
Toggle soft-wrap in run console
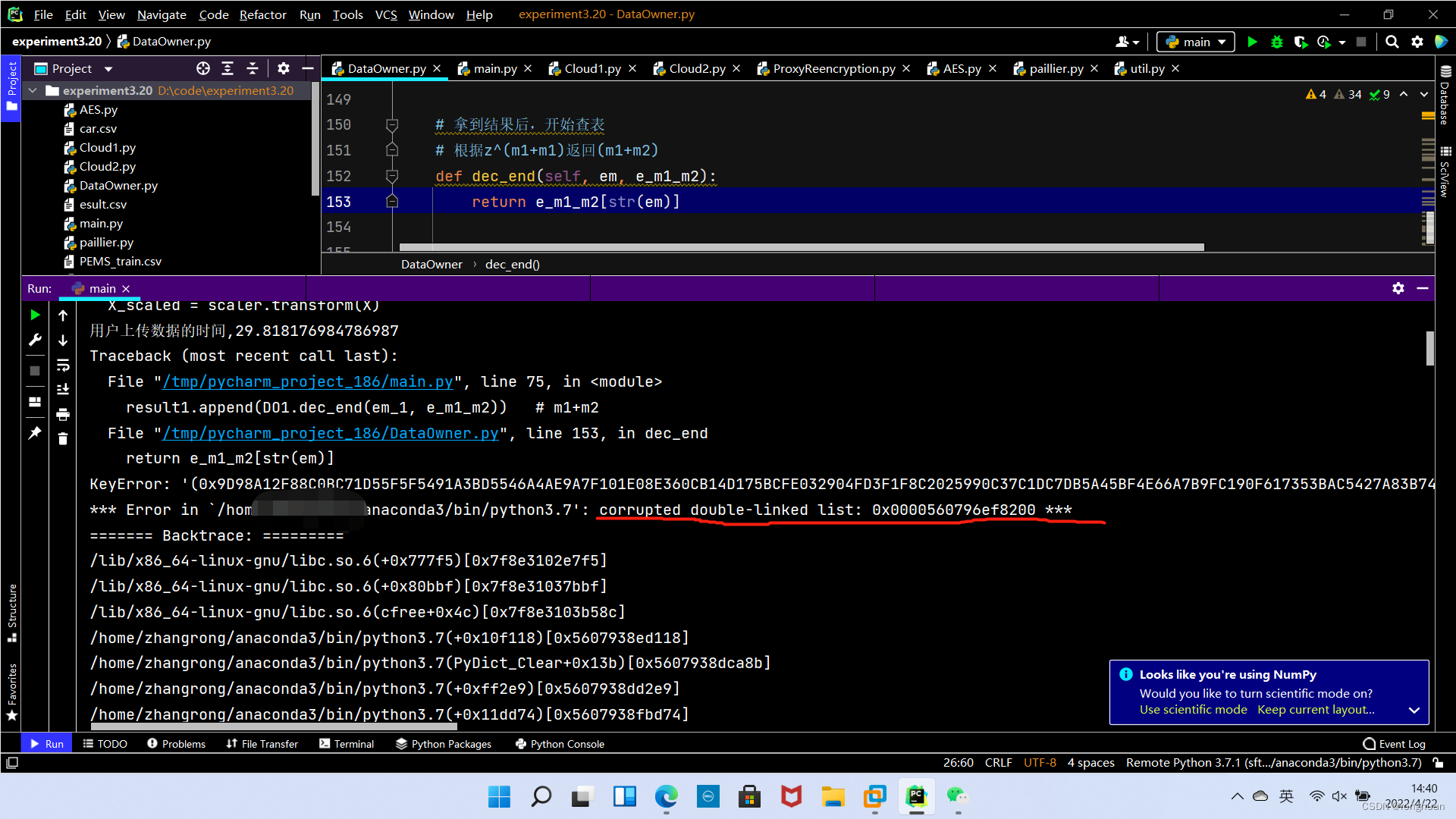point(63,366)
